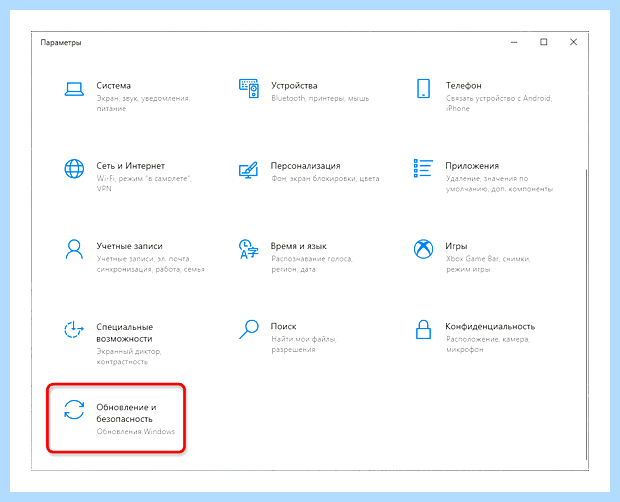
Task: Click the Приложения list icon
Action: [423, 168]
